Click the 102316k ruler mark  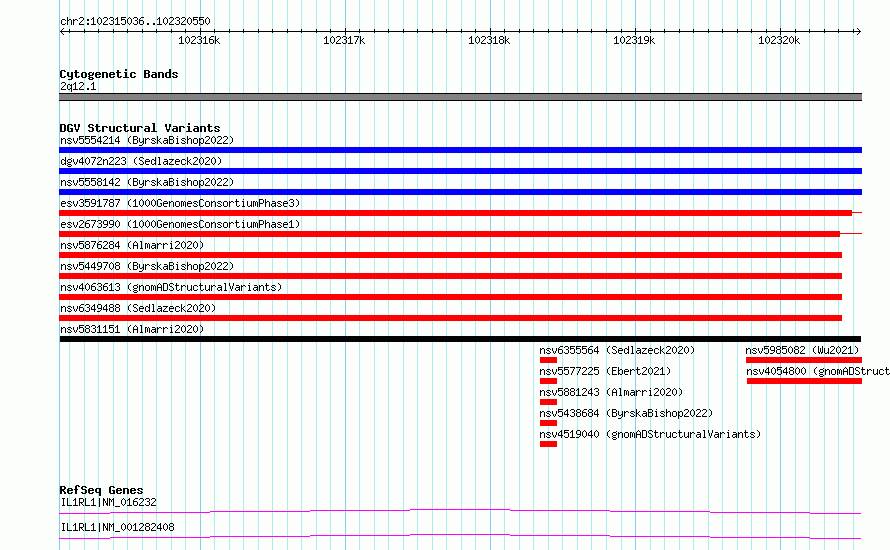(199, 40)
